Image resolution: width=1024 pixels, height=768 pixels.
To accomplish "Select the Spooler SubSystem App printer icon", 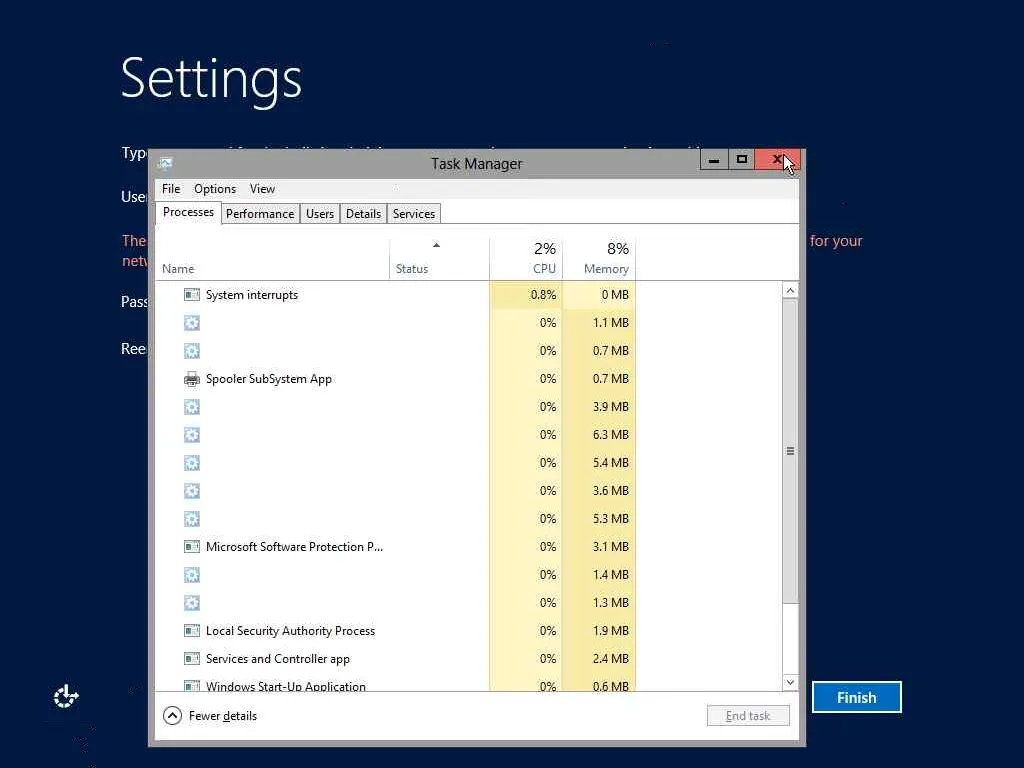I will (191, 379).
